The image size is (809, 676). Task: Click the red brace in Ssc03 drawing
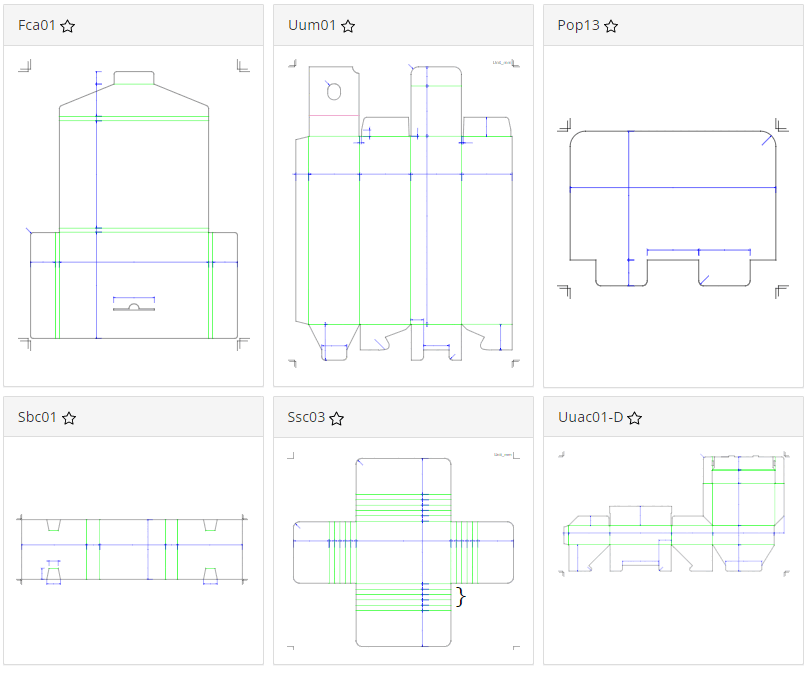click(x=460, y=597)
